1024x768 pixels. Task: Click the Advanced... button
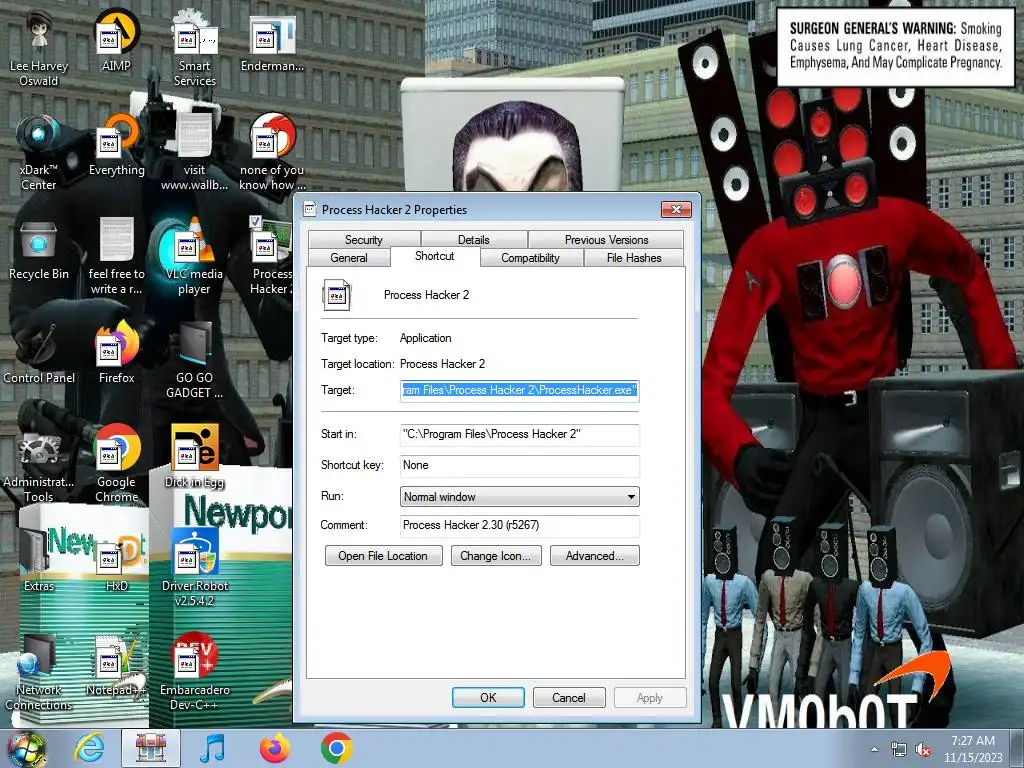pyautogui.click(x=594, y=556)
